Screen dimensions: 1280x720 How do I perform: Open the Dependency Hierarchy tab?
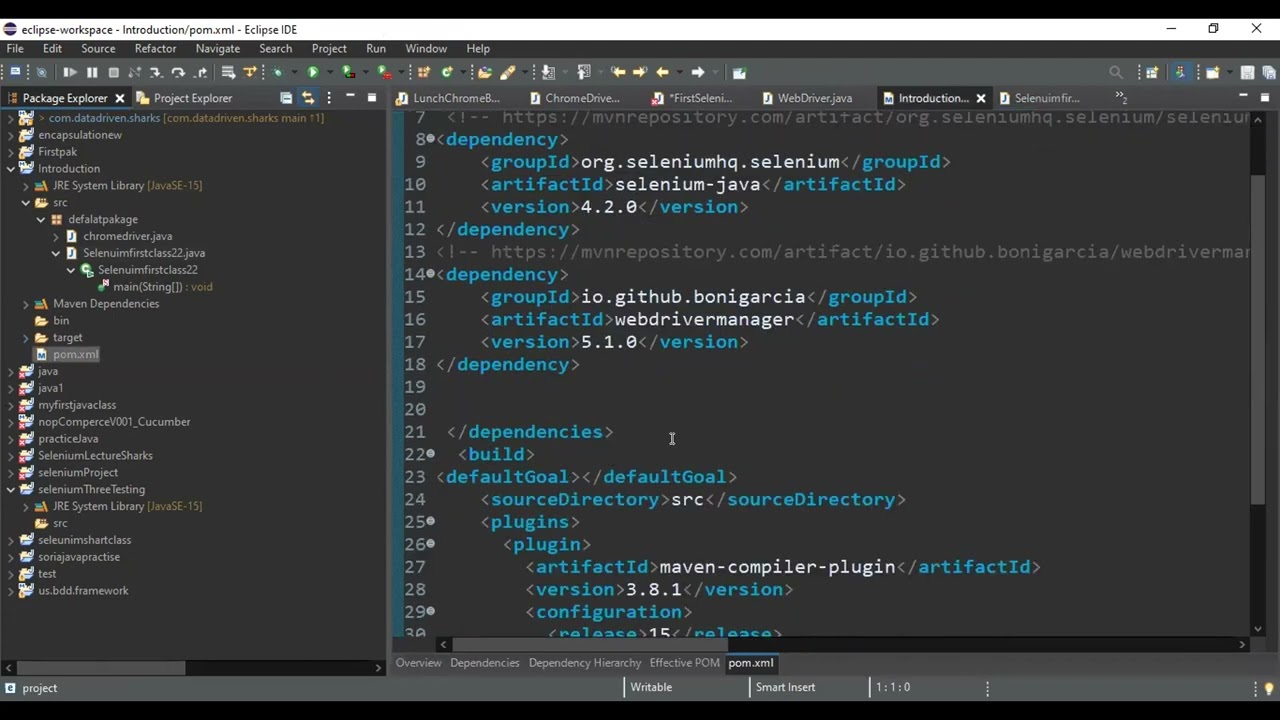click(x=585, y=663)
